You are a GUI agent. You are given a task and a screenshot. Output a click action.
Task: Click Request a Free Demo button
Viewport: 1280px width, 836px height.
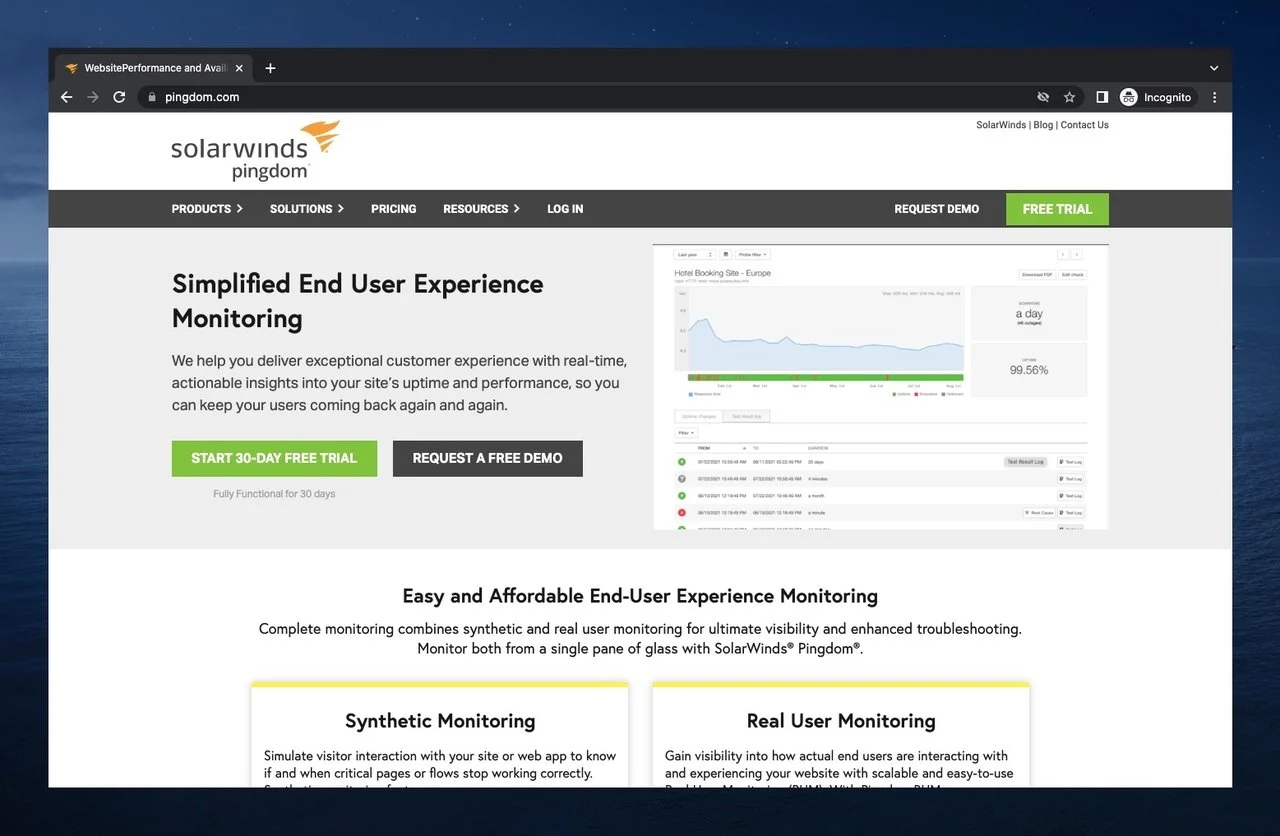point(487,458)
